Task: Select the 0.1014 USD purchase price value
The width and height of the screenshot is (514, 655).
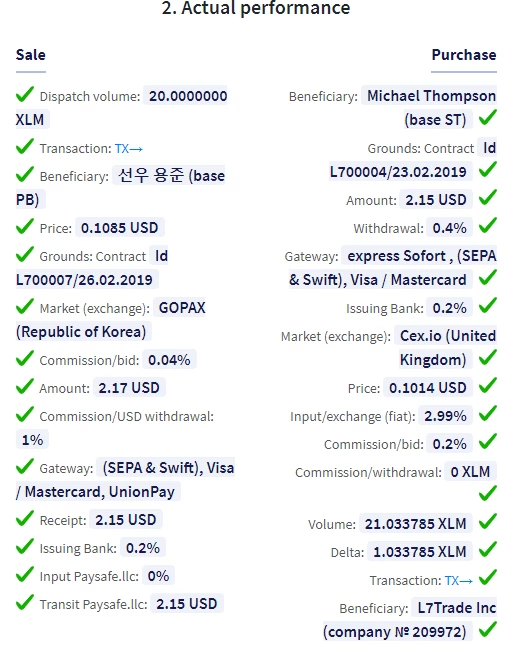Action: pyautogui.click(x=427, y=388)
